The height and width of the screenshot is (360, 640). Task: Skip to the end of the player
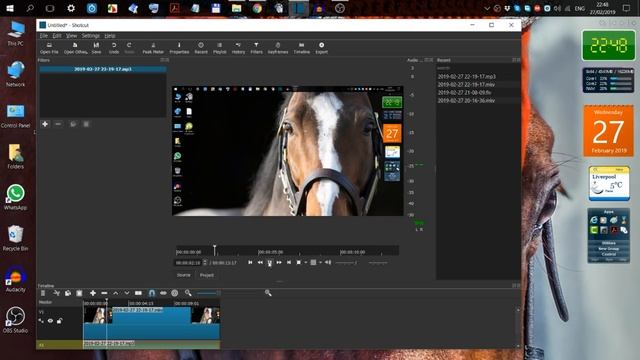[x=289, y=263]
